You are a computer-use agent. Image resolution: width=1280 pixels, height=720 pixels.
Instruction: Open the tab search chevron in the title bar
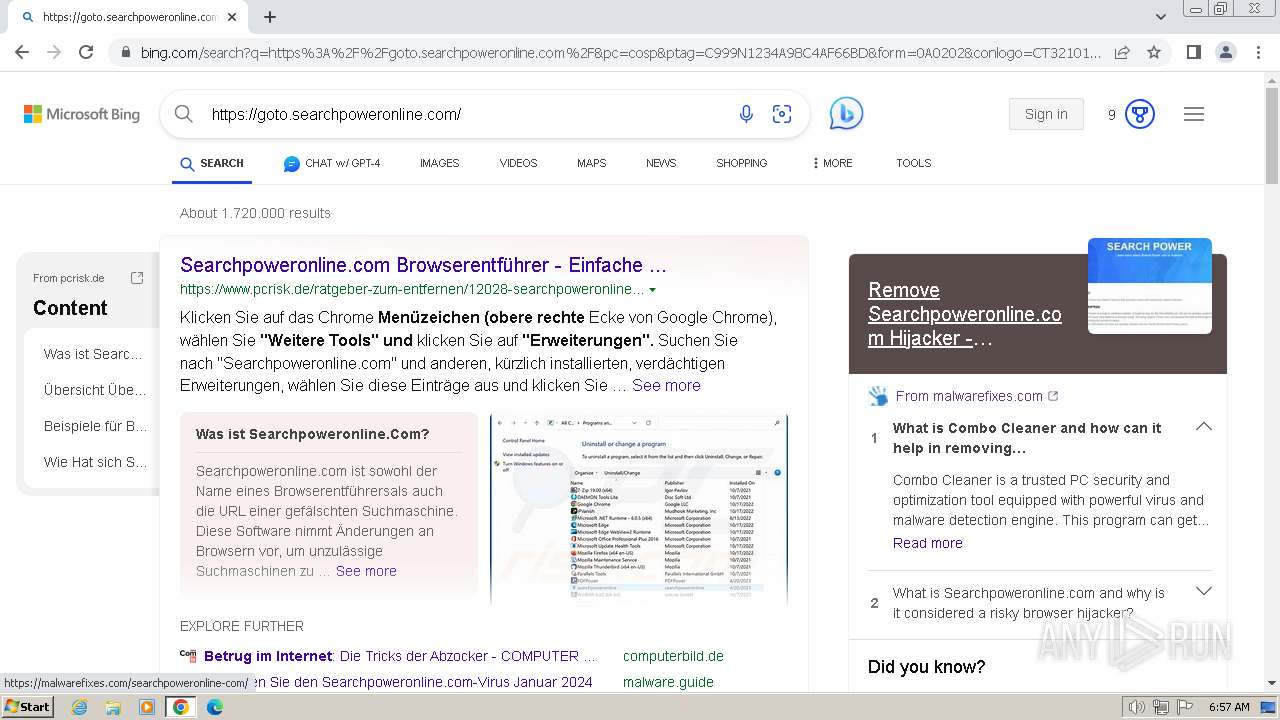tap(1161, 17)
